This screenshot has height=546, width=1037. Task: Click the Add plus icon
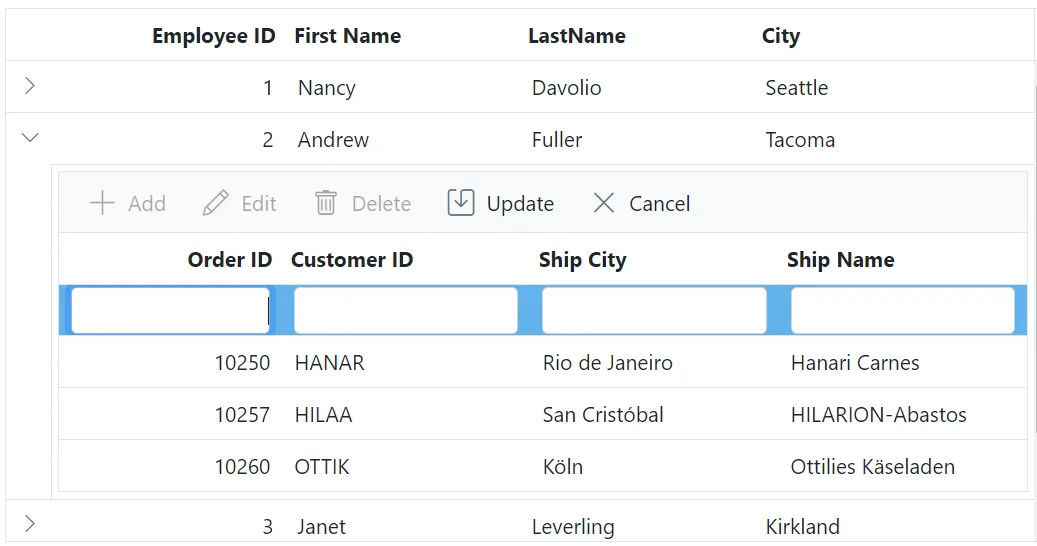103,203
